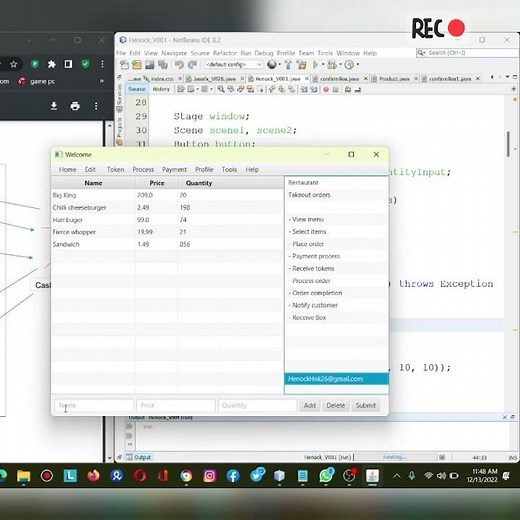The width and height of the screenshot is (520, 520).
Task: Click the Add button
Action: coord(309,405)
